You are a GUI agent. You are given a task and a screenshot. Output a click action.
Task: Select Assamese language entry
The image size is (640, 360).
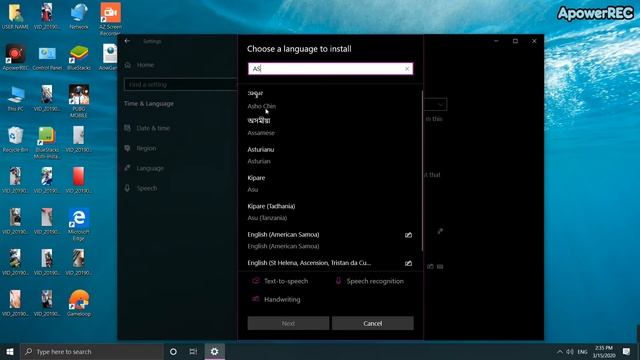(330, 127)
